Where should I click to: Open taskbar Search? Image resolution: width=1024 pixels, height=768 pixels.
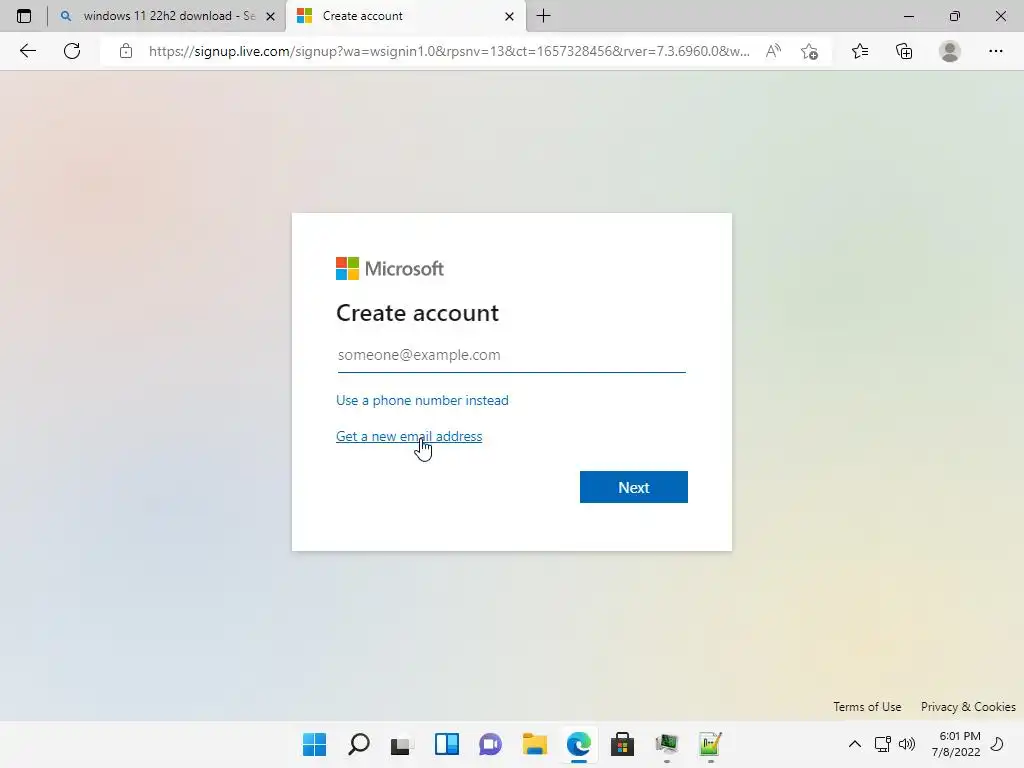pyautogui.click(x=359, y=744)
